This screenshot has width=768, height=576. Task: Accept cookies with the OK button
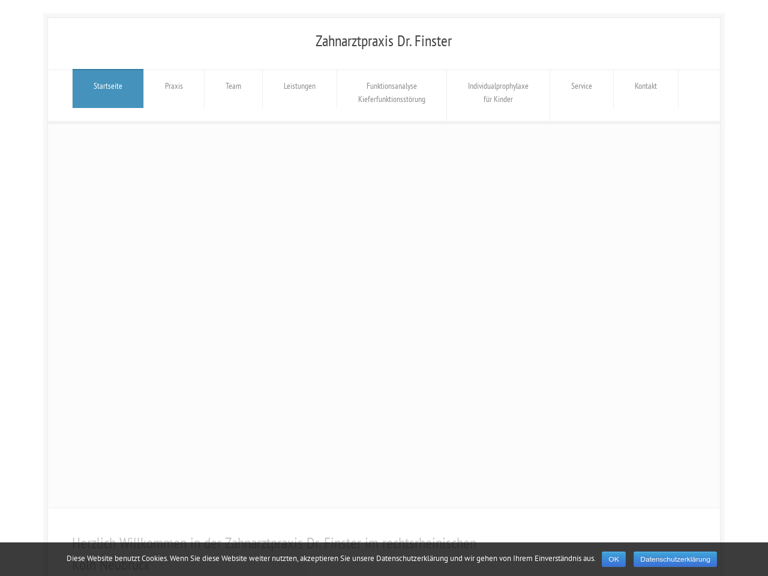pos(613,559)
